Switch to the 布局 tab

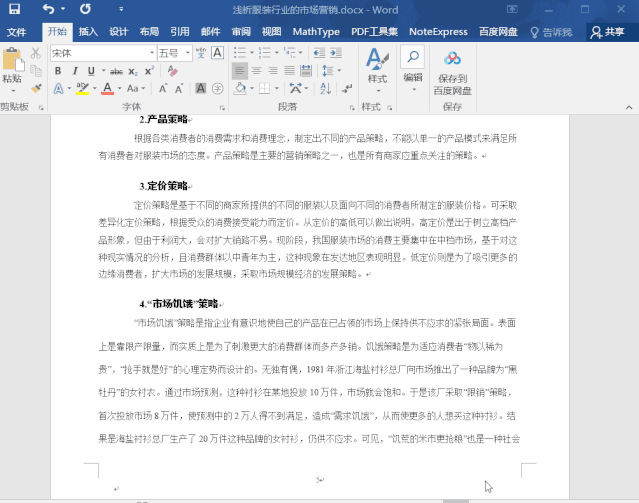coord(149,32)
